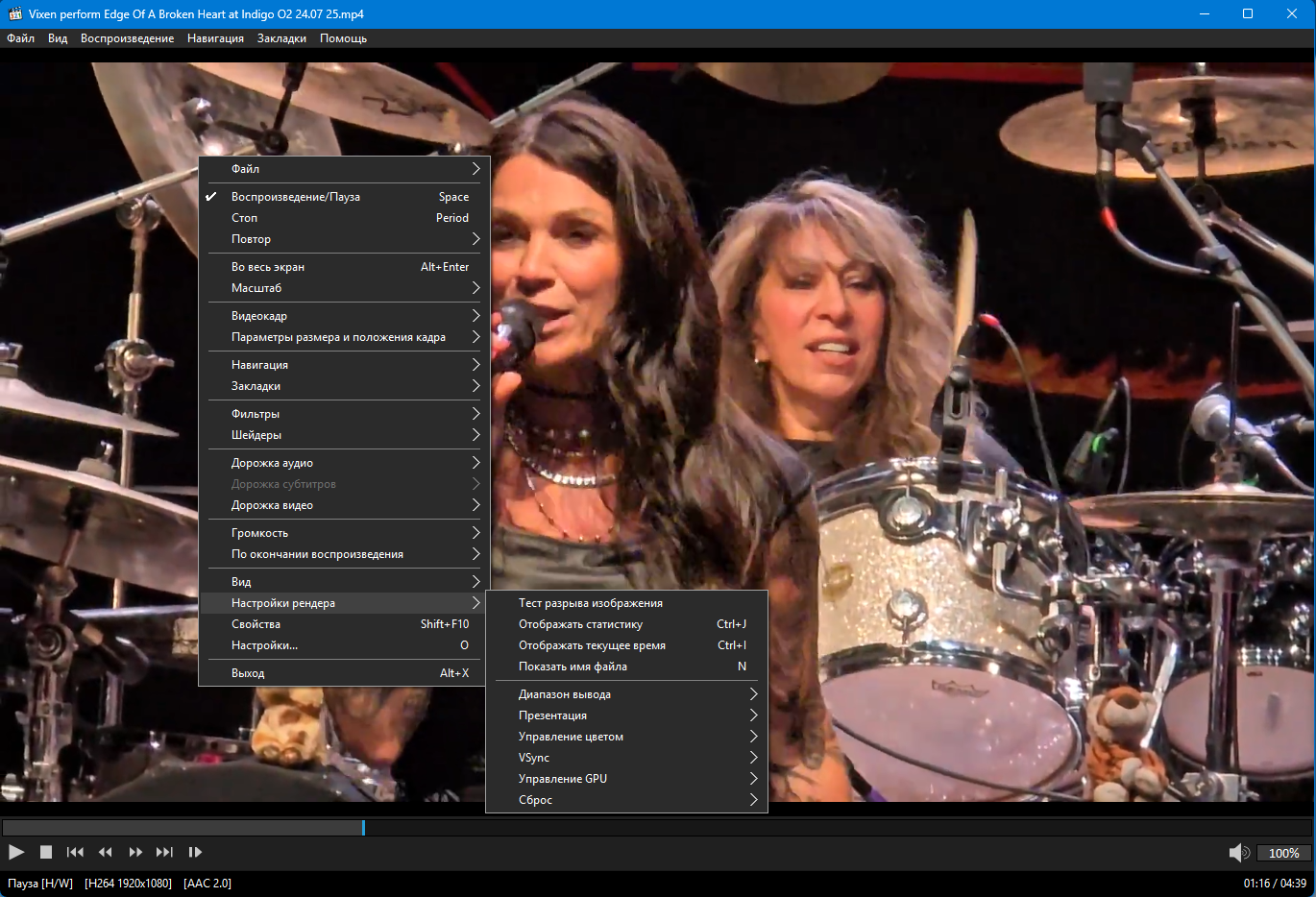This screenshot has width=1316, height=897.
Task: Open the Закладки menu in menu bar
Action: tap(281, 38)
